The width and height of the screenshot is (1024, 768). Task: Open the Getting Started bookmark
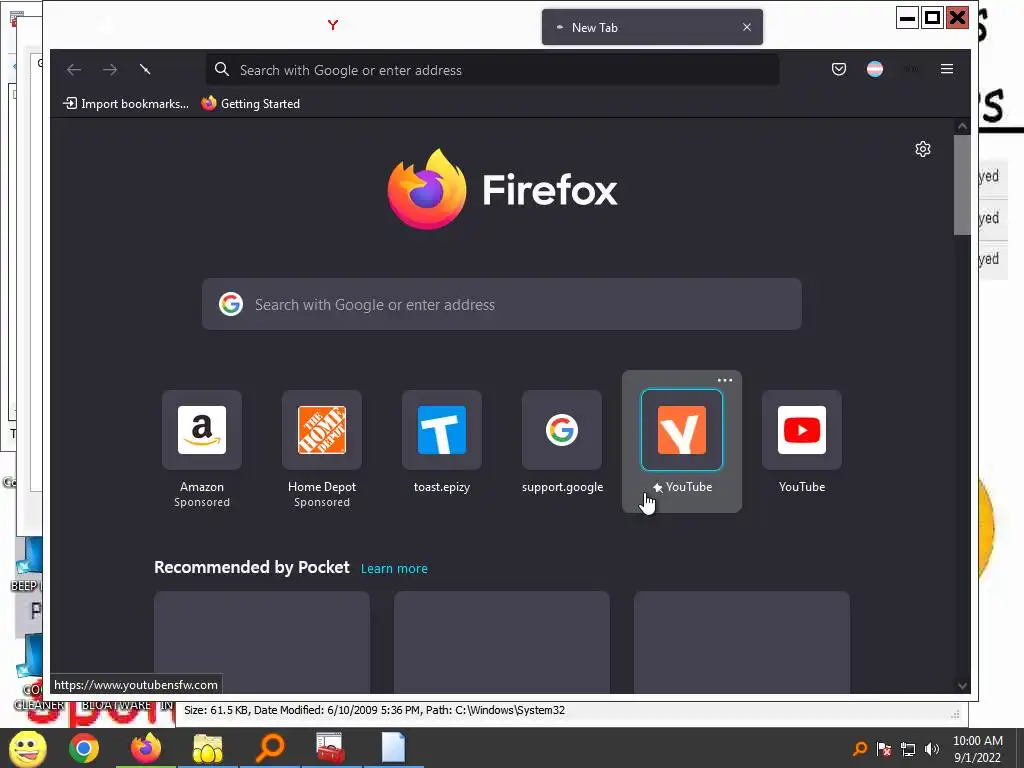pyautogui.click(x=251, y=104)
